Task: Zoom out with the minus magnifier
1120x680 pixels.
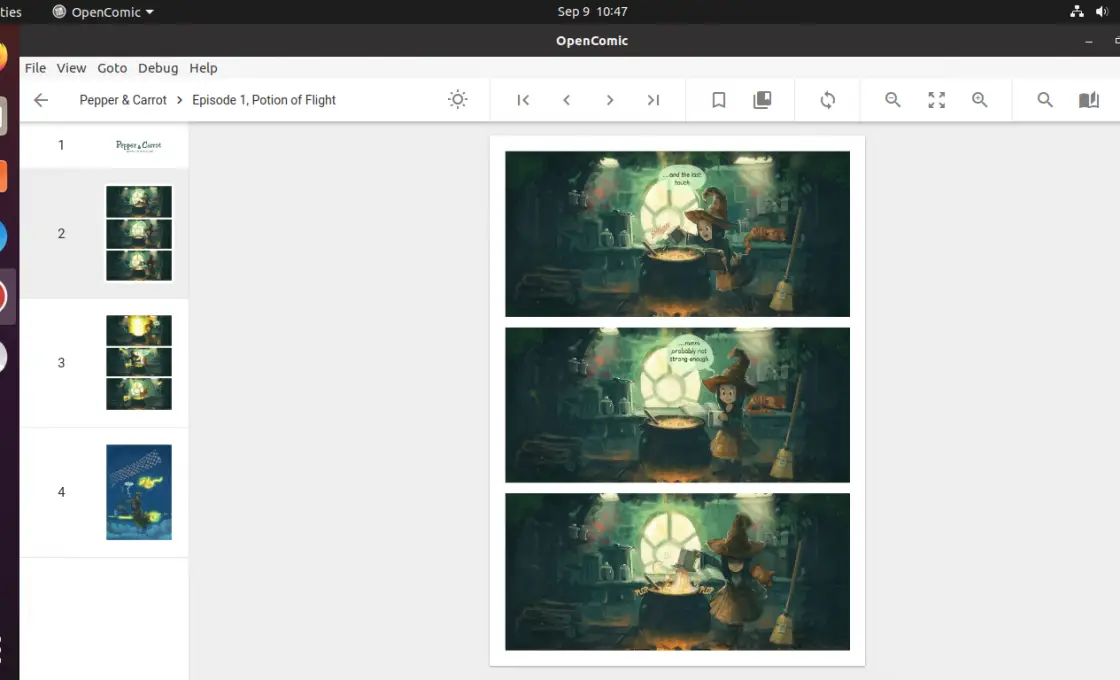Action: [893, 100]
